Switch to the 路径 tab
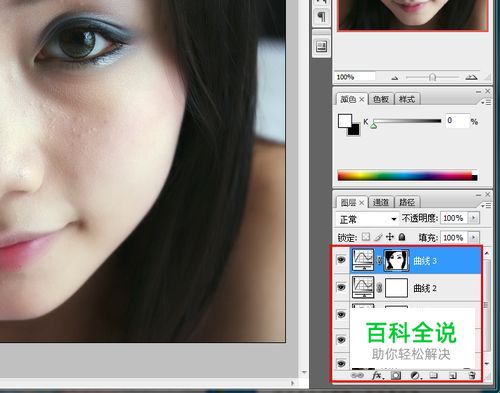This screenshot has height=393, width=500. [407, 202]
